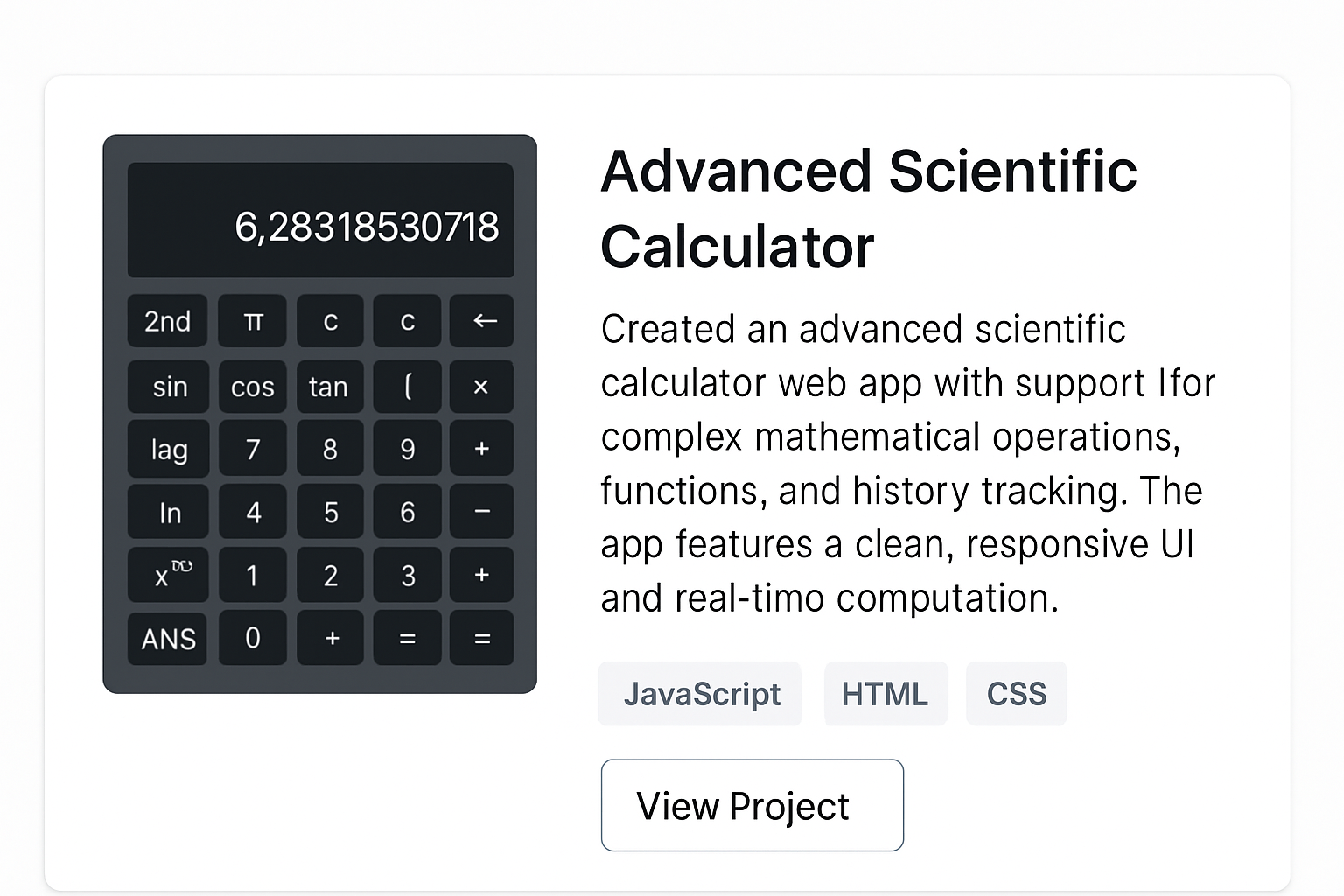Click the CSS tag
1344x896 pixels.
coord(1016,694)
